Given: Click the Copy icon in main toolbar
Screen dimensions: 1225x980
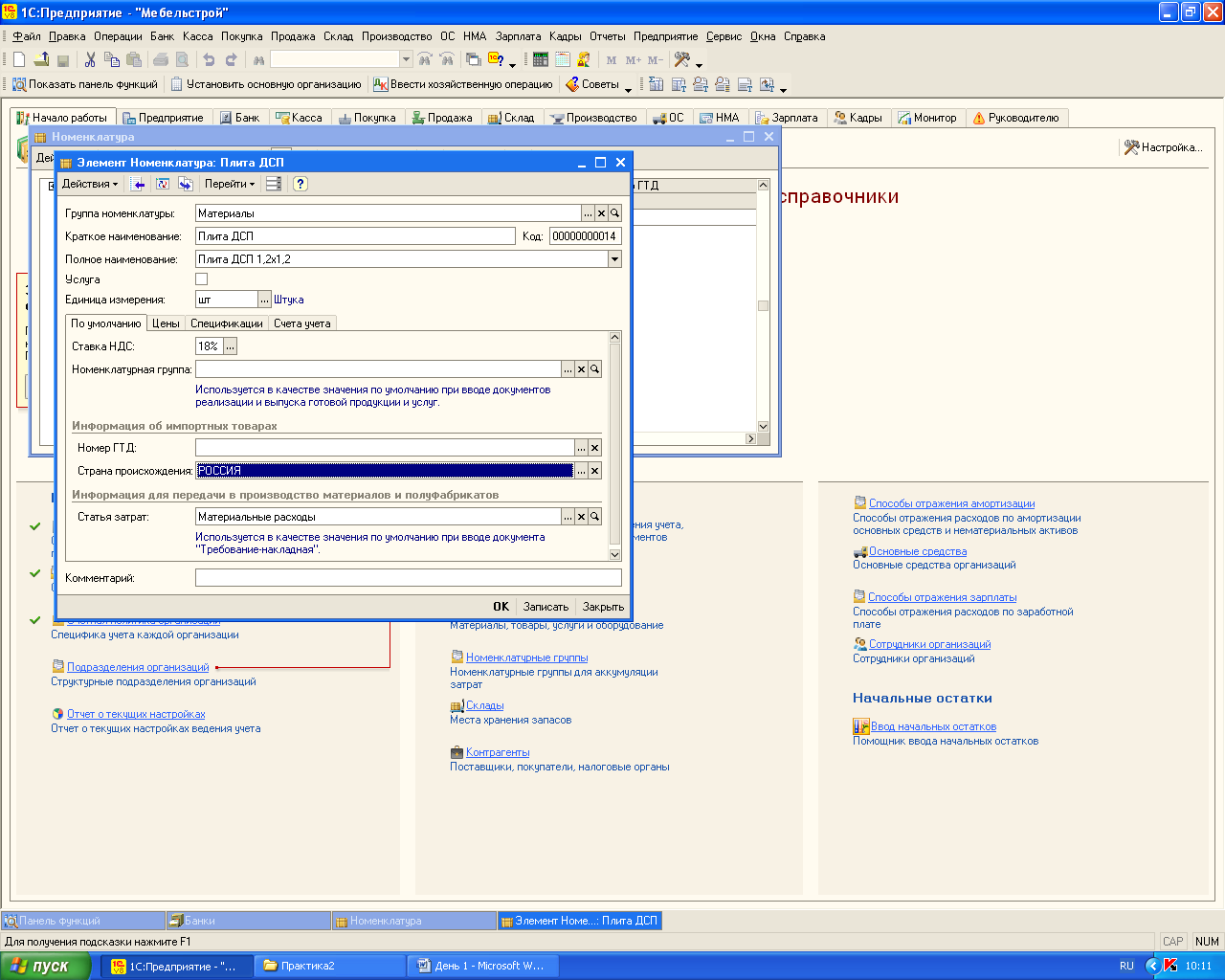Looking at the screenshot, I should (x=112, y=59).
